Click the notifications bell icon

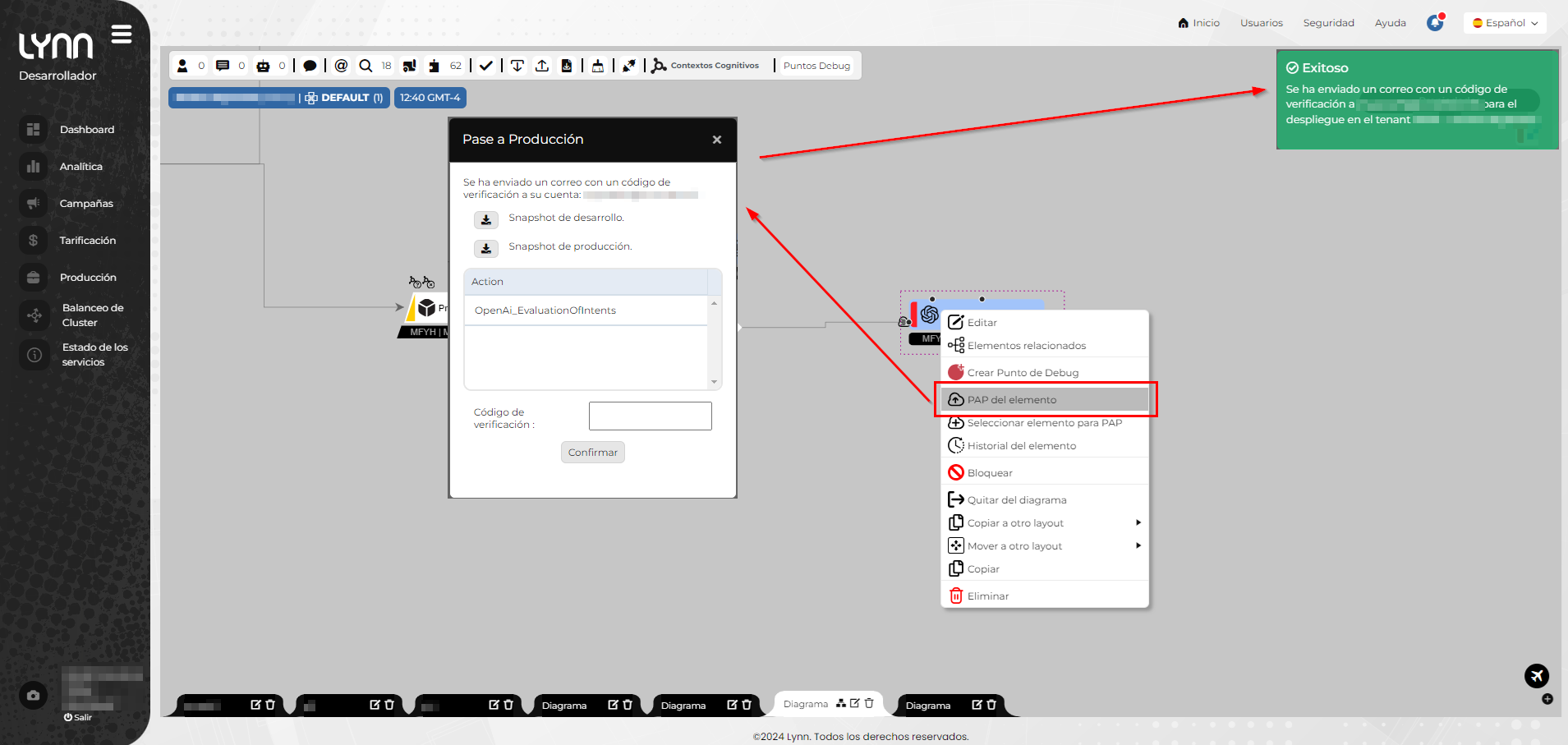tap(1435, 23)
